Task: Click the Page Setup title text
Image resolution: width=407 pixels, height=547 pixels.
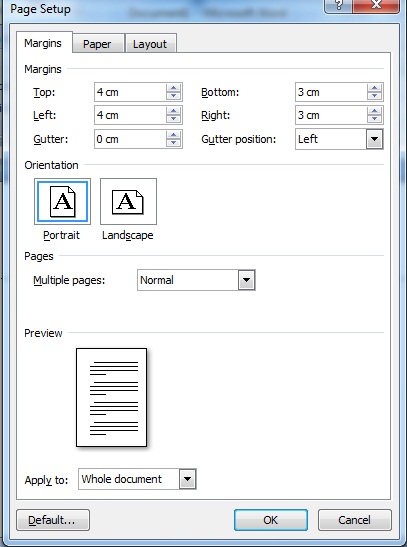Action: [x=40, y=9]
